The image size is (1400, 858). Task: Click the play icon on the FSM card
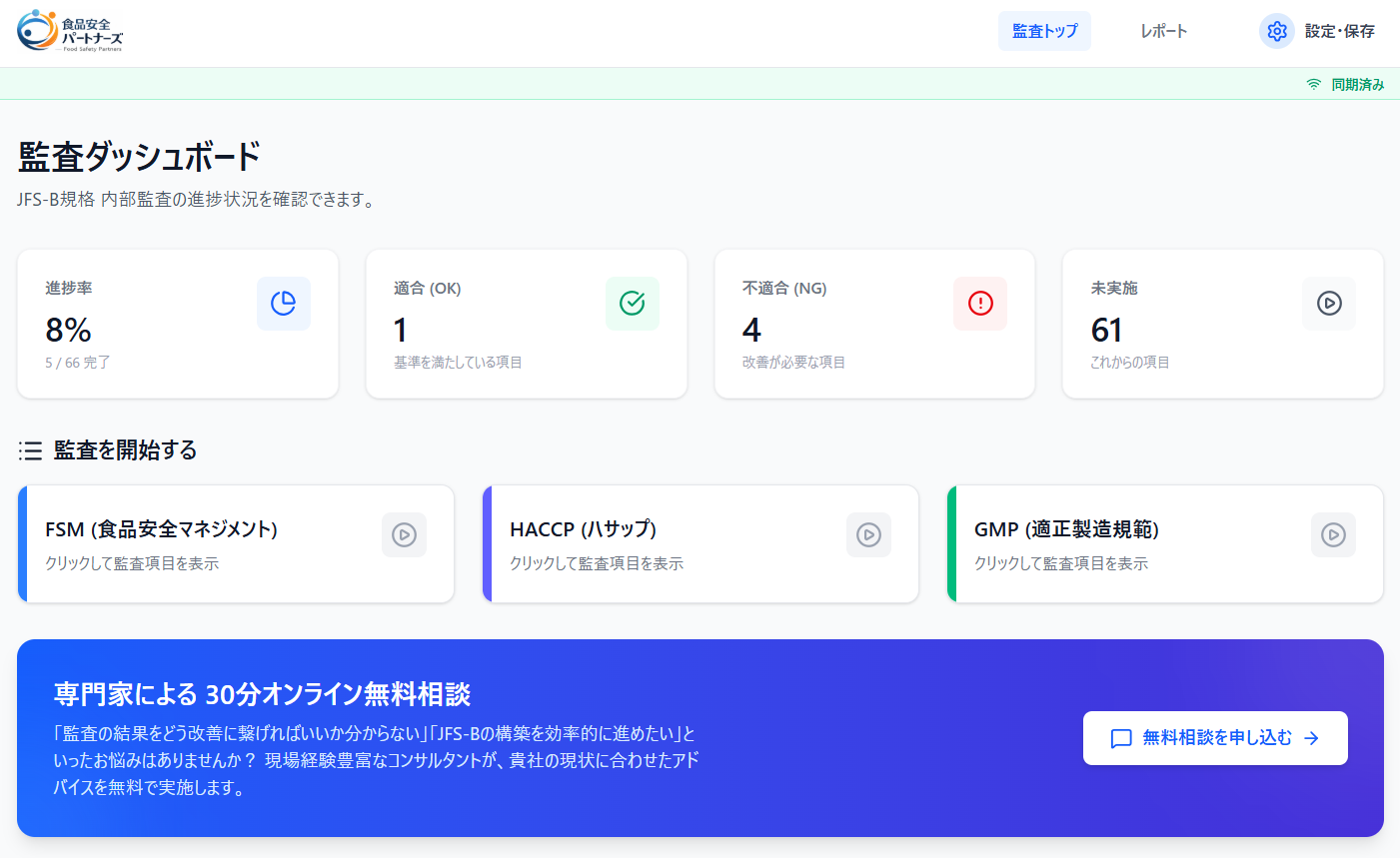coord(404,534)
